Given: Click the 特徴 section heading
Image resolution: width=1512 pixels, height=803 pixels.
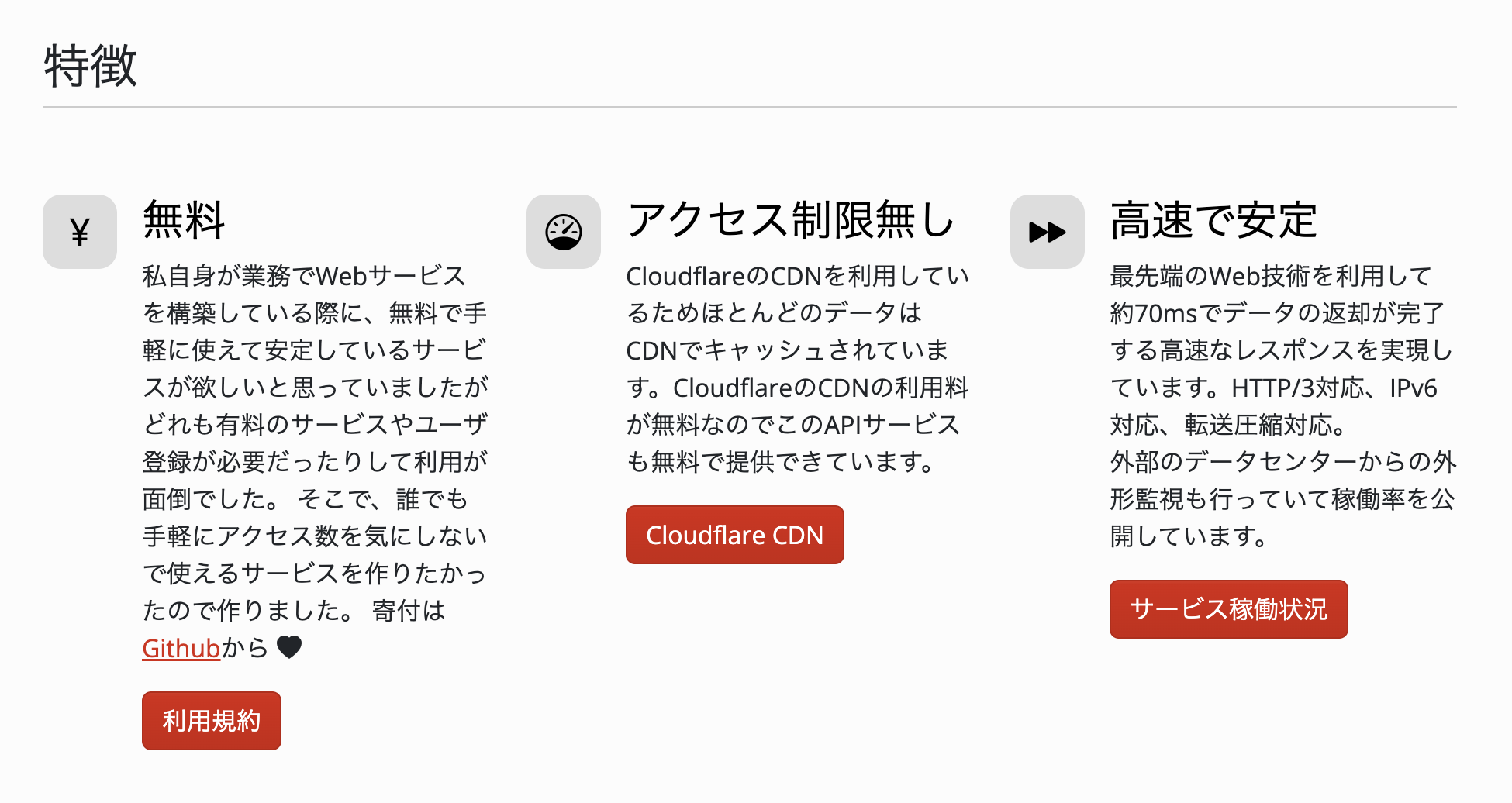Looking at the screenshot, I should (91, 66).
